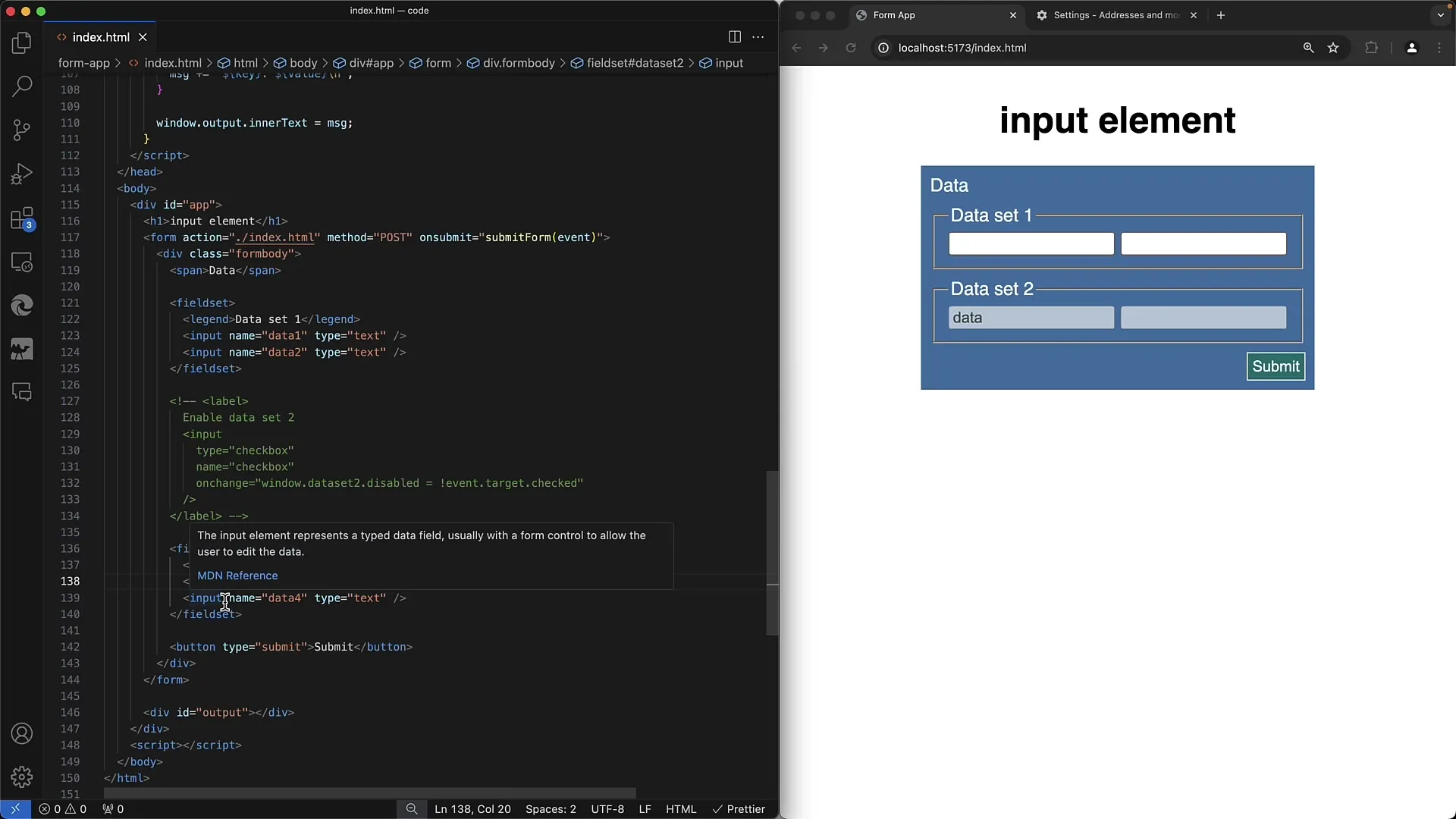Click Spaces: 2 indentation setting
The image size is (1456, 819).
pyautogui.click(x=551, y=809)
